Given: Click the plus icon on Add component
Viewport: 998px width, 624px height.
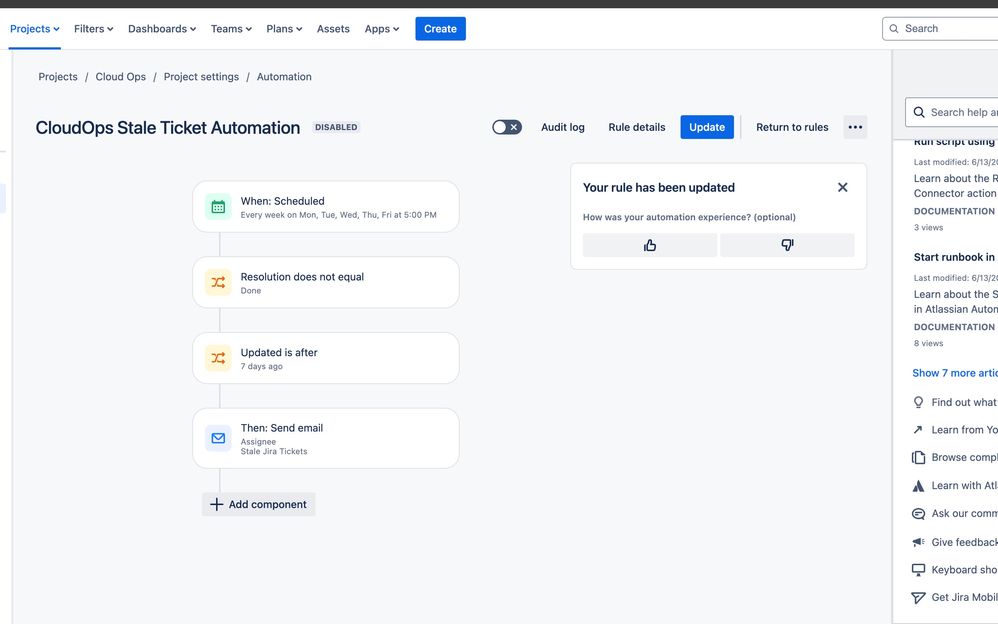Looking at the screenshot, I should coord(216,504).
